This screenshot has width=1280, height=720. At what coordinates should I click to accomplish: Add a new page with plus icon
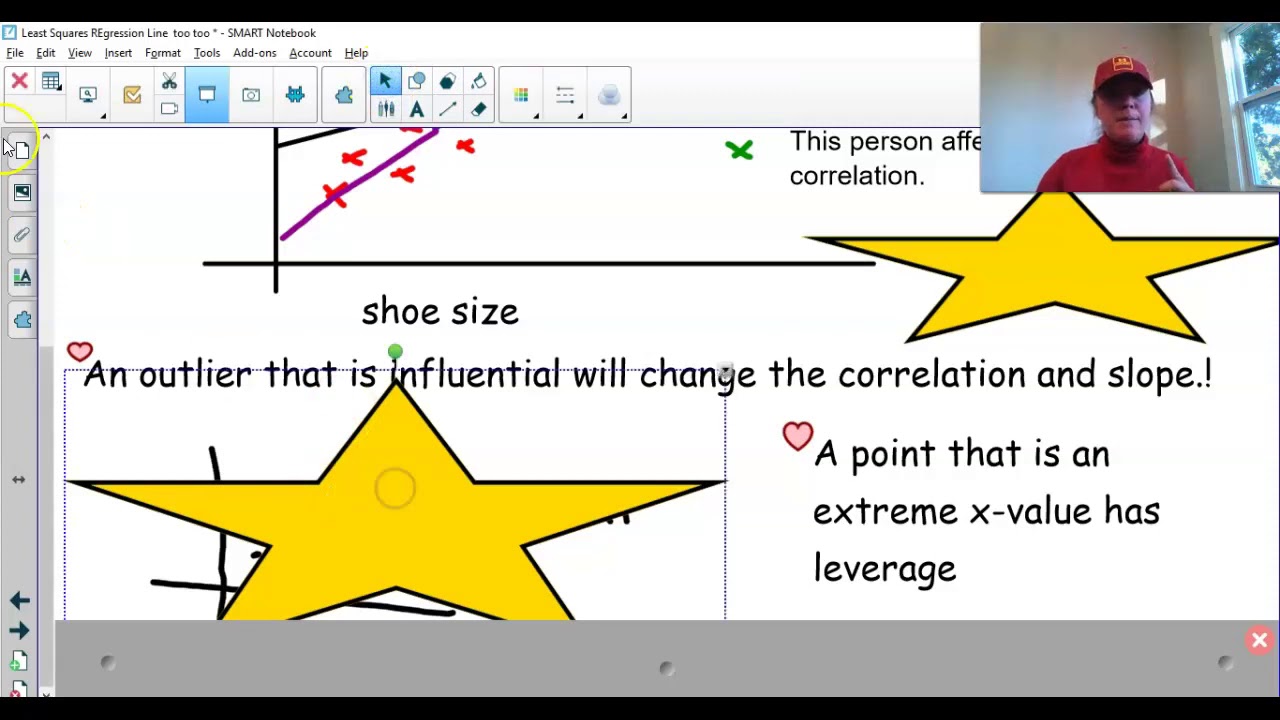(18, 662)
